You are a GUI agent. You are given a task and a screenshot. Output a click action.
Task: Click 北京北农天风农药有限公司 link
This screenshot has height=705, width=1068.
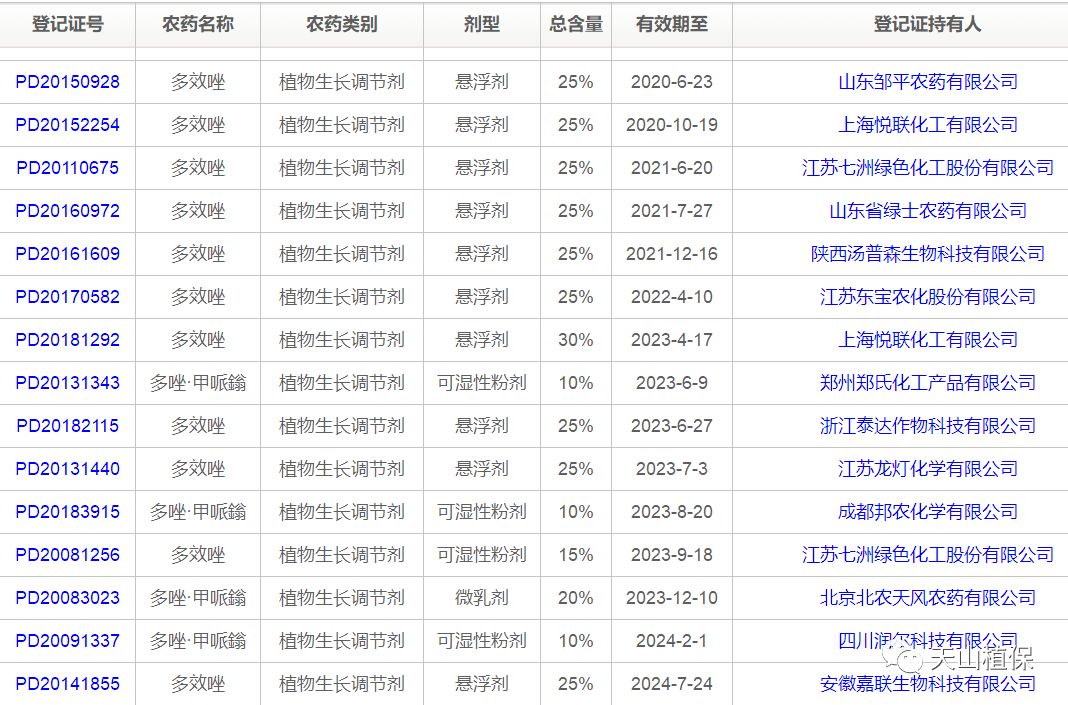click(x=927, y=598)
